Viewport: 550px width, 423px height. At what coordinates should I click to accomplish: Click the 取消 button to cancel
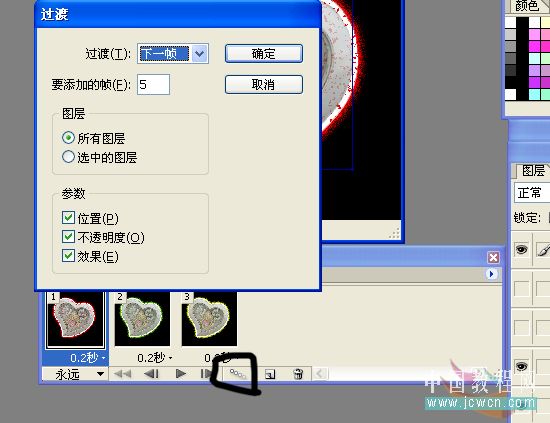tap(264, 85)
